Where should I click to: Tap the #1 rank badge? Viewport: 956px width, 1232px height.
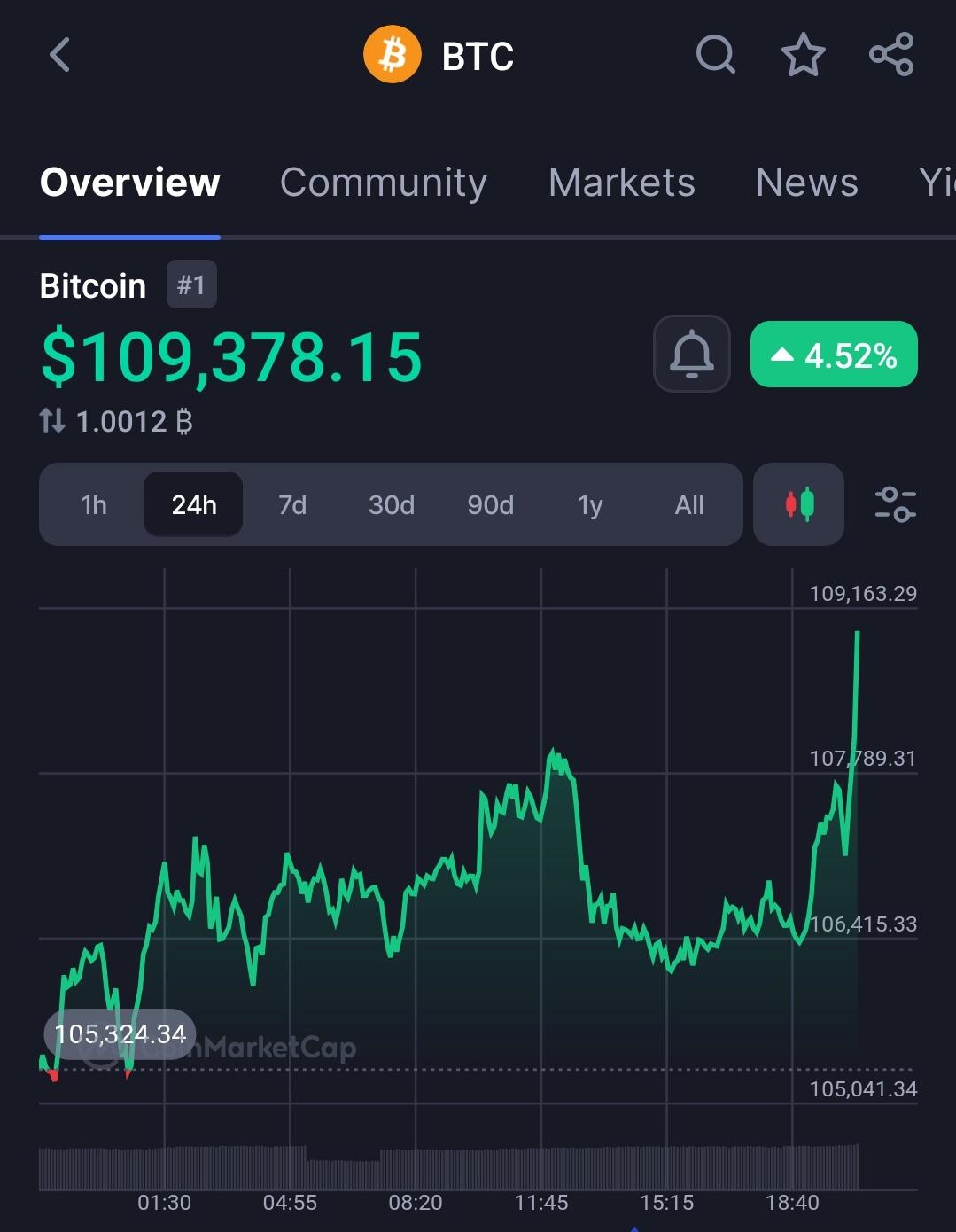click(191, 285)
